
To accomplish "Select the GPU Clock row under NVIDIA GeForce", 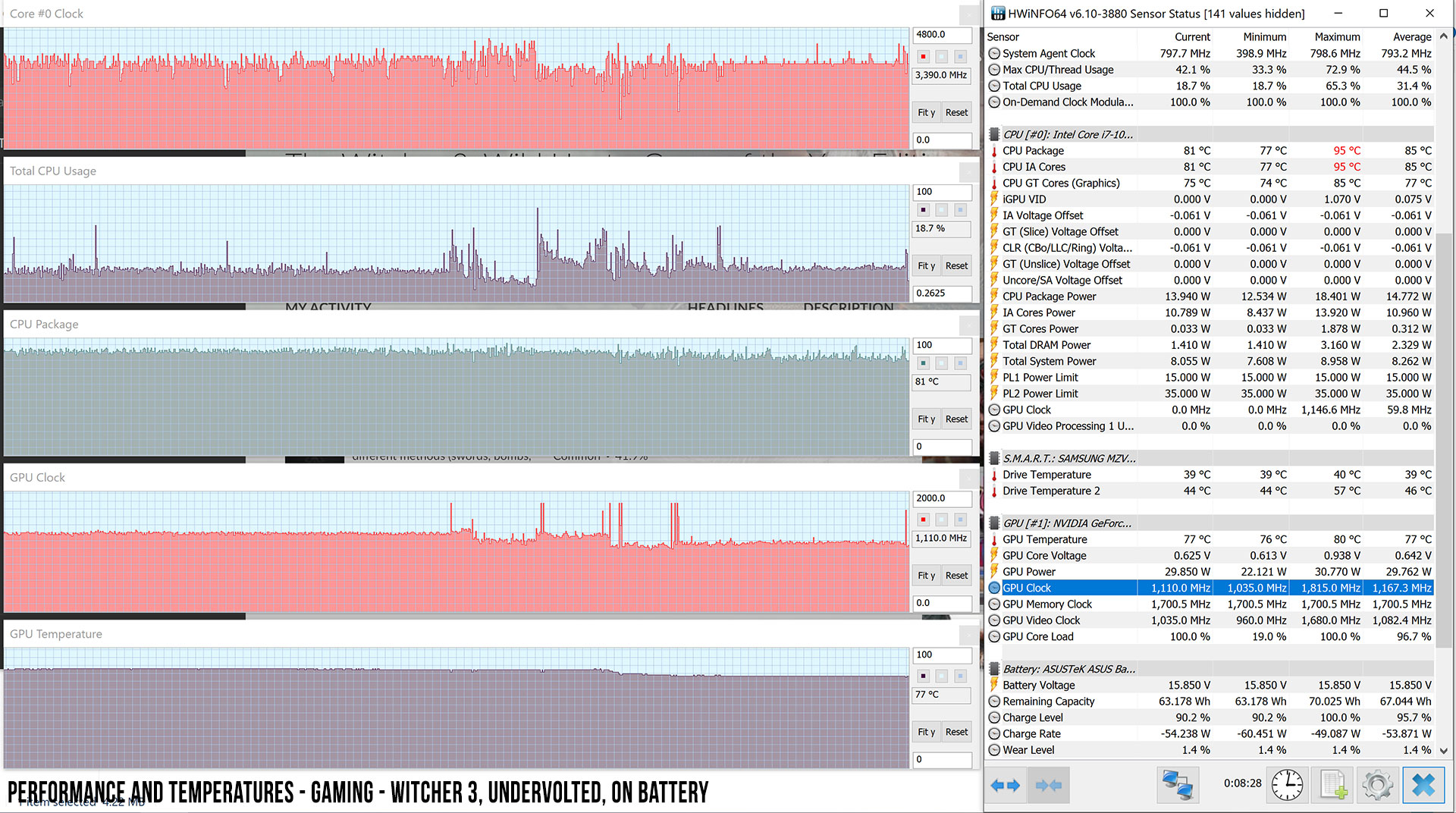I will (x=1210, y=589).
